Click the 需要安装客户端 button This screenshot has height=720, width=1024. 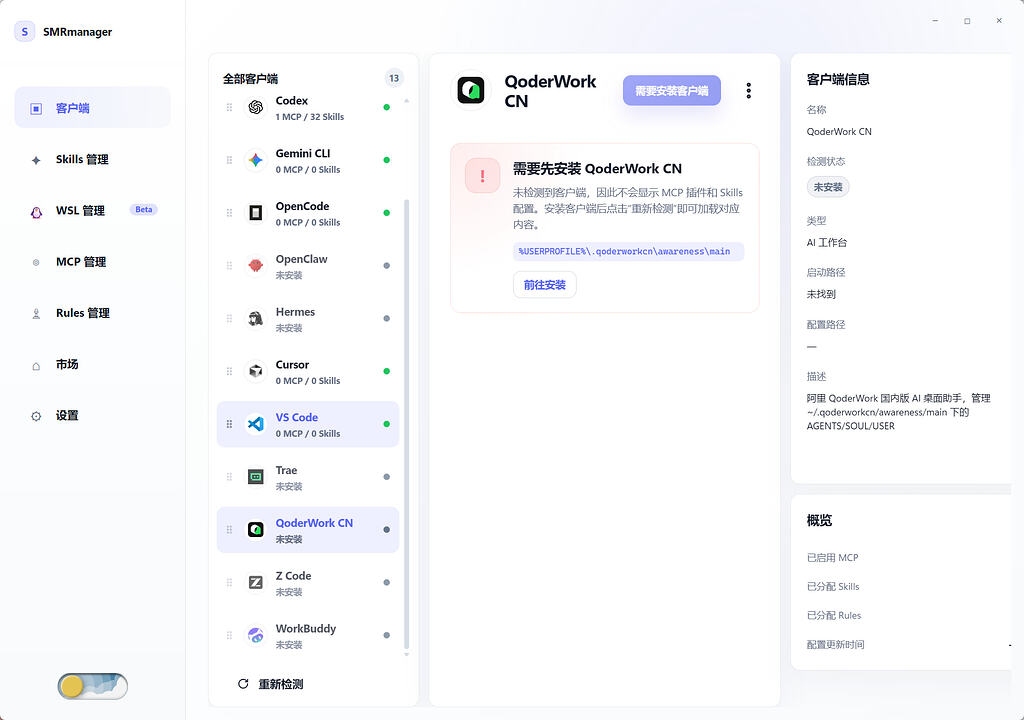pos(671,91)
